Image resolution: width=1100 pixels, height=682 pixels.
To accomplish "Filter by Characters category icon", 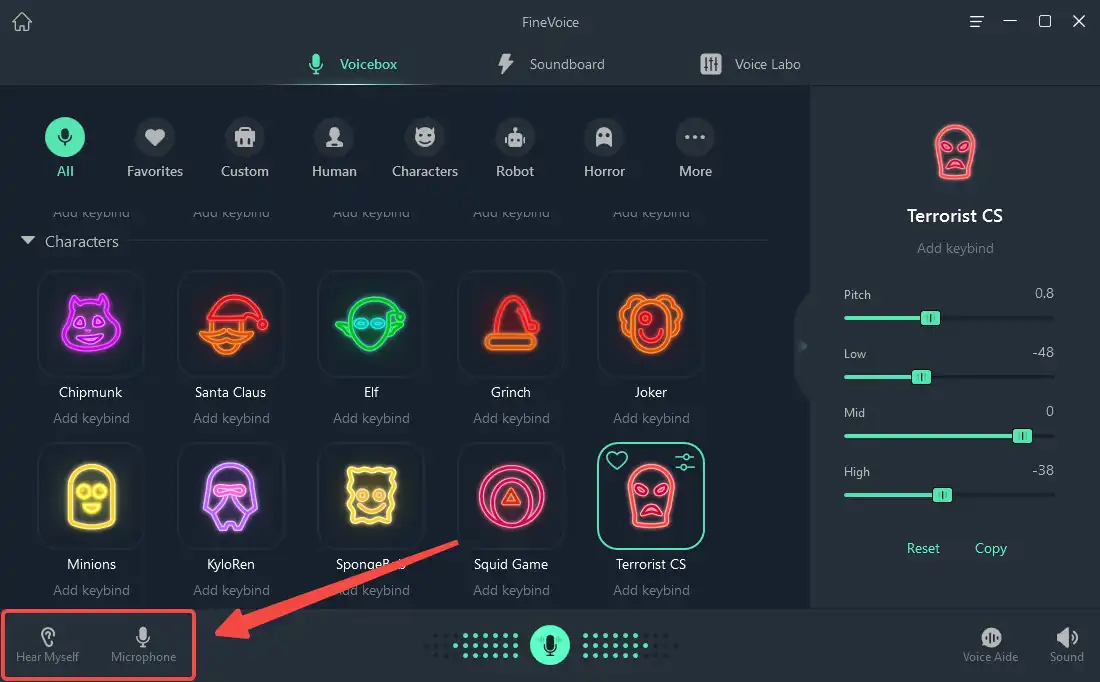I will pyautogui.click(x=424, y=138).
